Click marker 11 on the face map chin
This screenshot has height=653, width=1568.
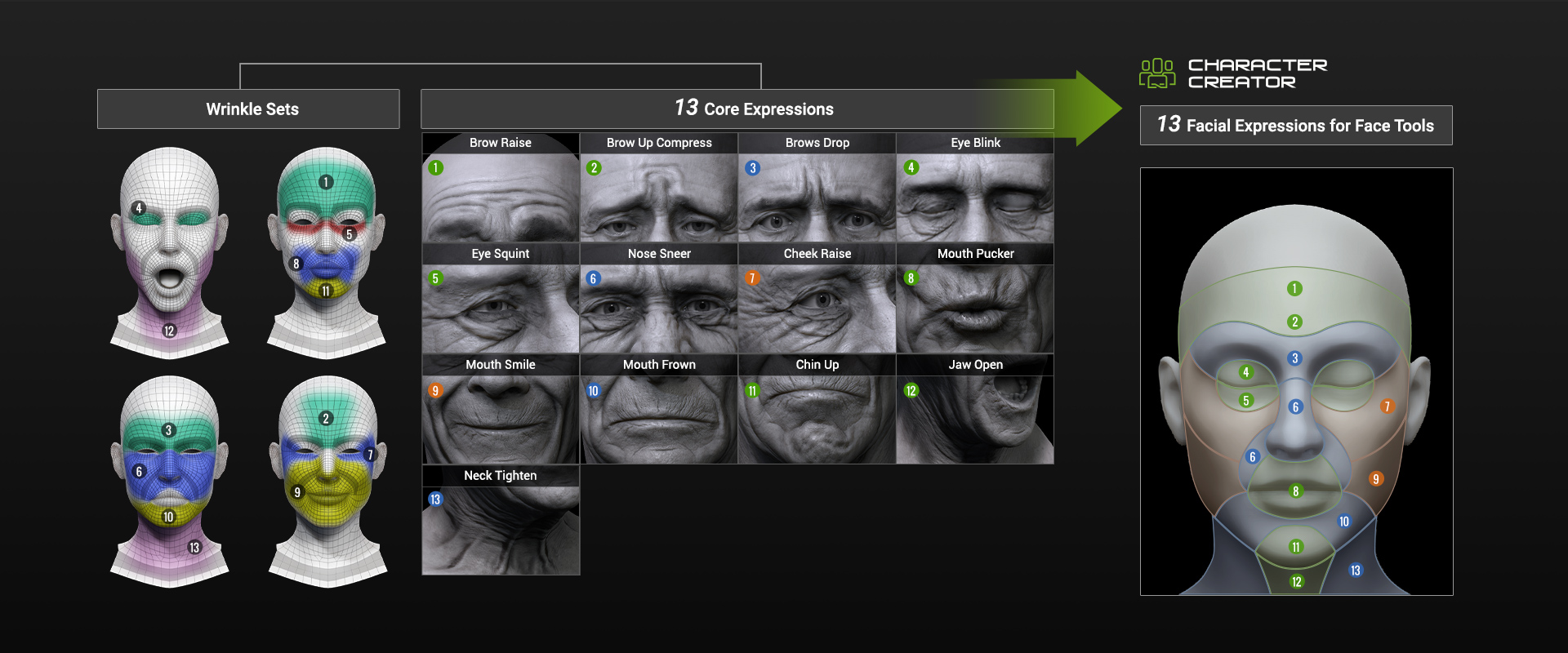pos(1295,547)
